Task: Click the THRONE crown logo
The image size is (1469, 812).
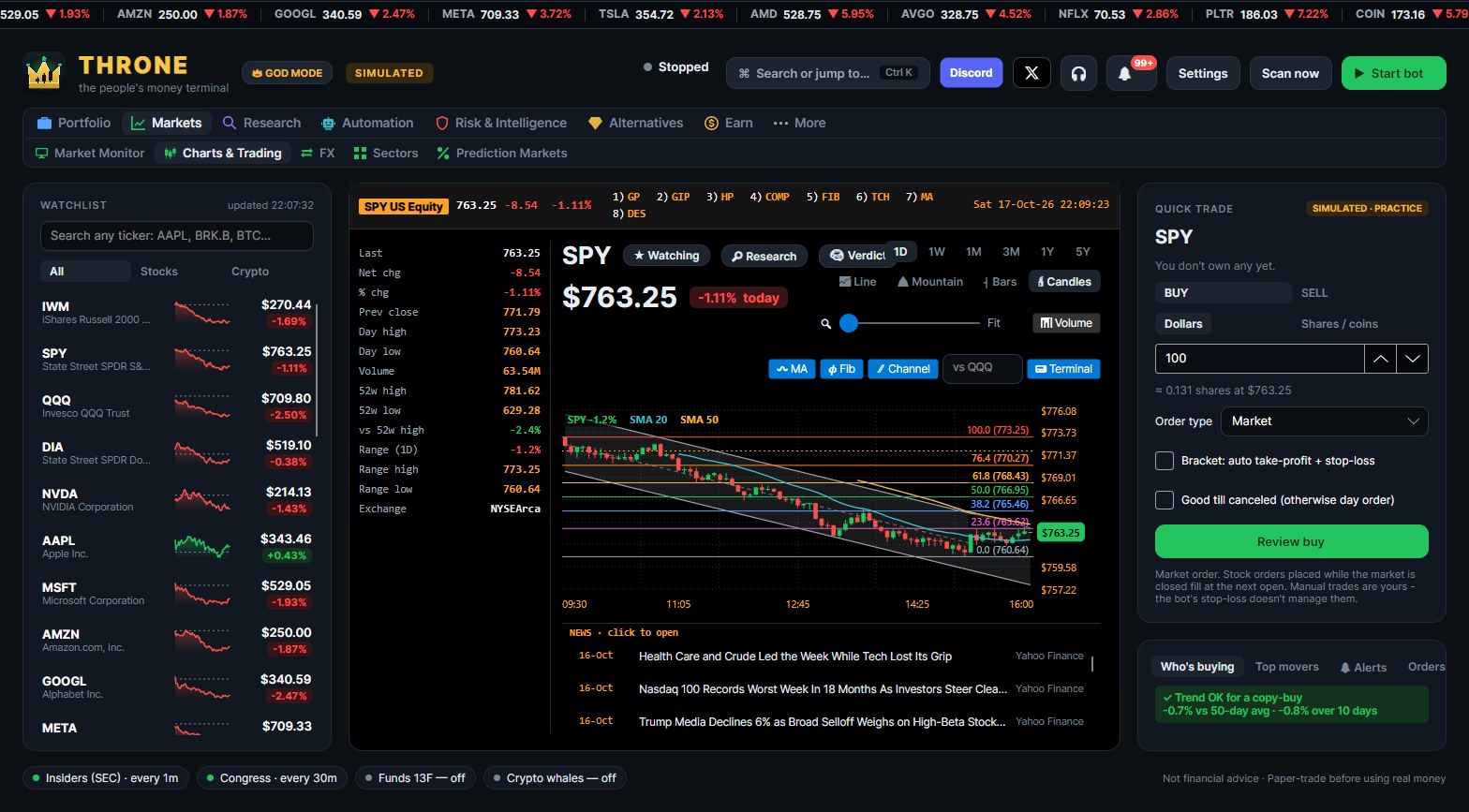Action: tap(43, 72)
